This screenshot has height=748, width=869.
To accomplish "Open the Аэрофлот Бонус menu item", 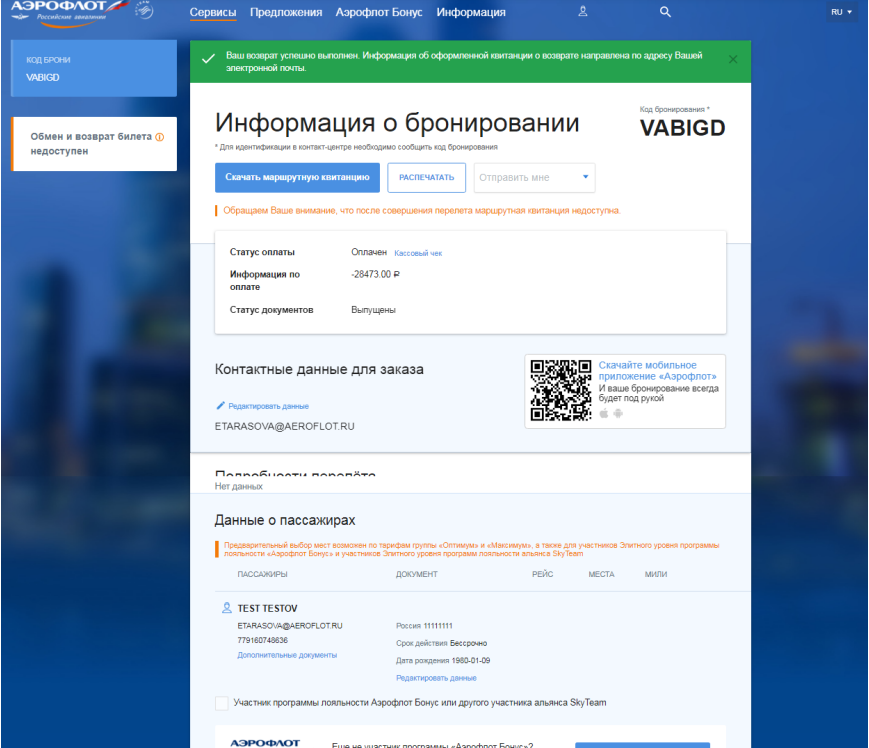I will 379,13.
